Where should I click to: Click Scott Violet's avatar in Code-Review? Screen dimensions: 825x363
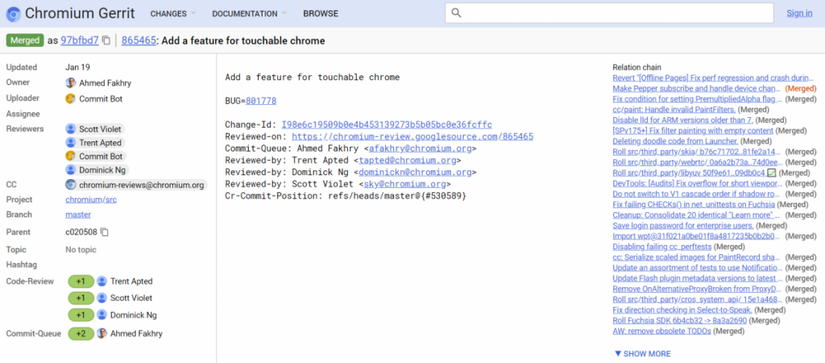pos(102,298)
